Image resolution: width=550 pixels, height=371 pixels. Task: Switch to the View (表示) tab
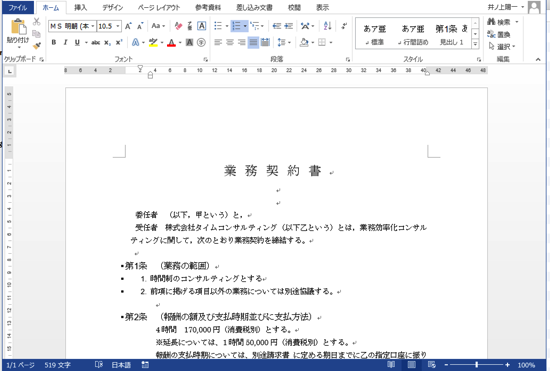[322, 7]
